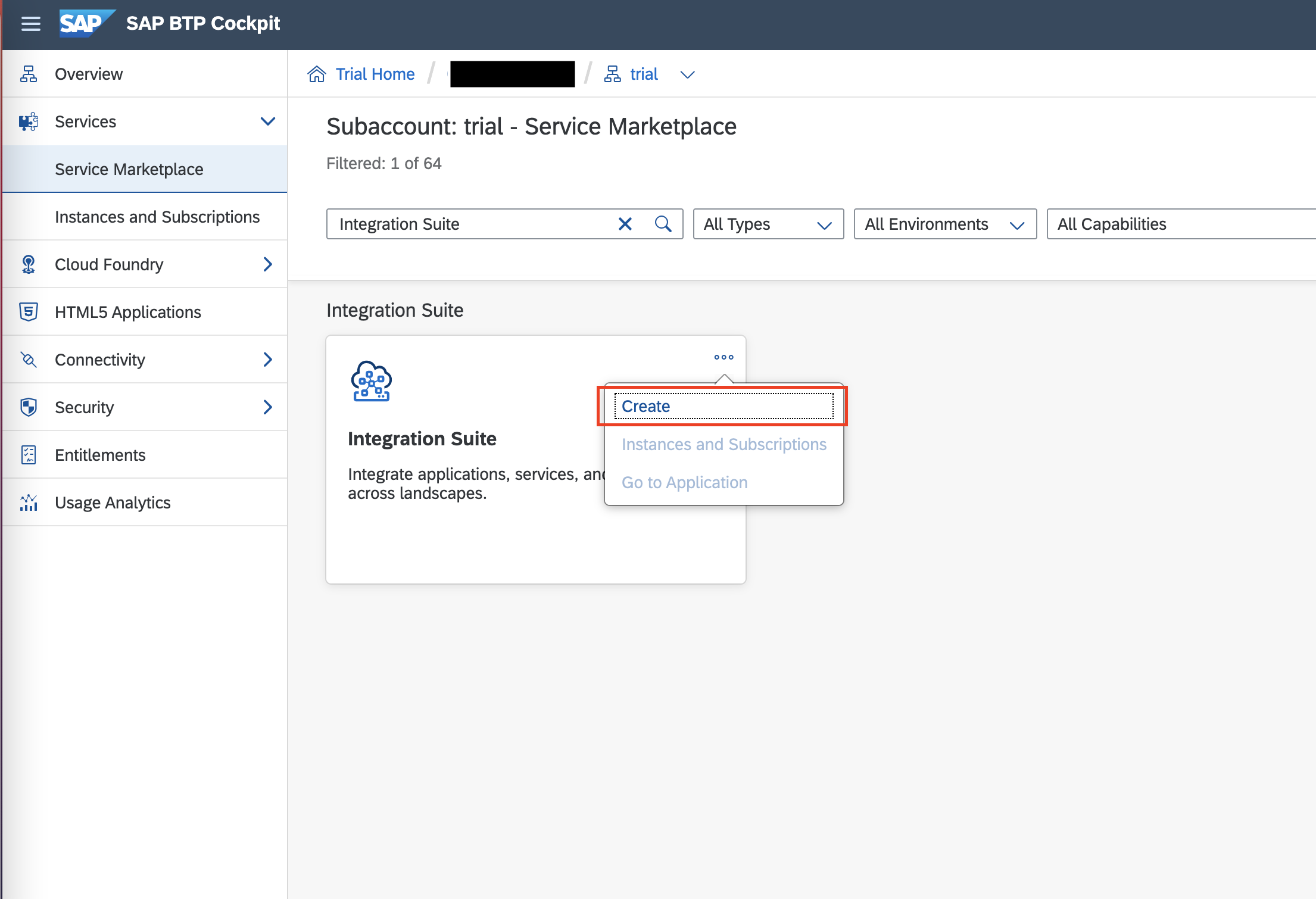This screenshot has height=899, width=1316.
Task: Open the three-dots menu on Integration Suite tile
Action: (724, 357)
